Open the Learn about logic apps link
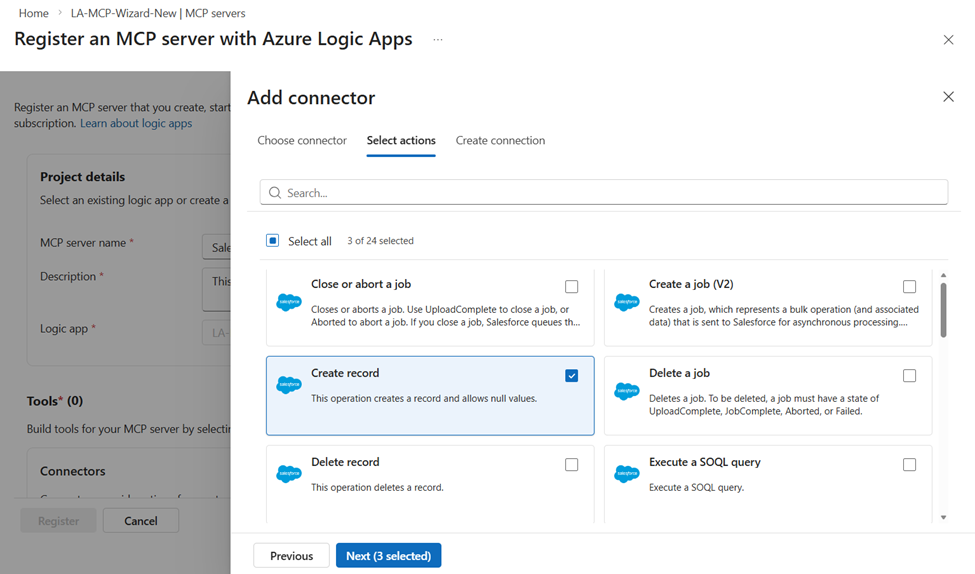 pos(136,123)
